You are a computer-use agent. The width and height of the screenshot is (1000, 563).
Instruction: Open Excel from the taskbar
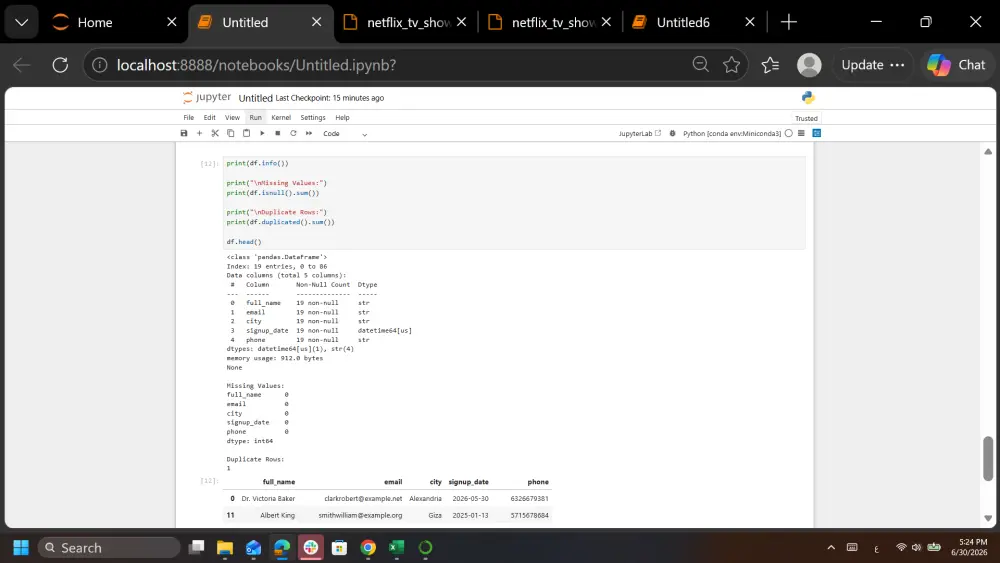tap(397, 548)
